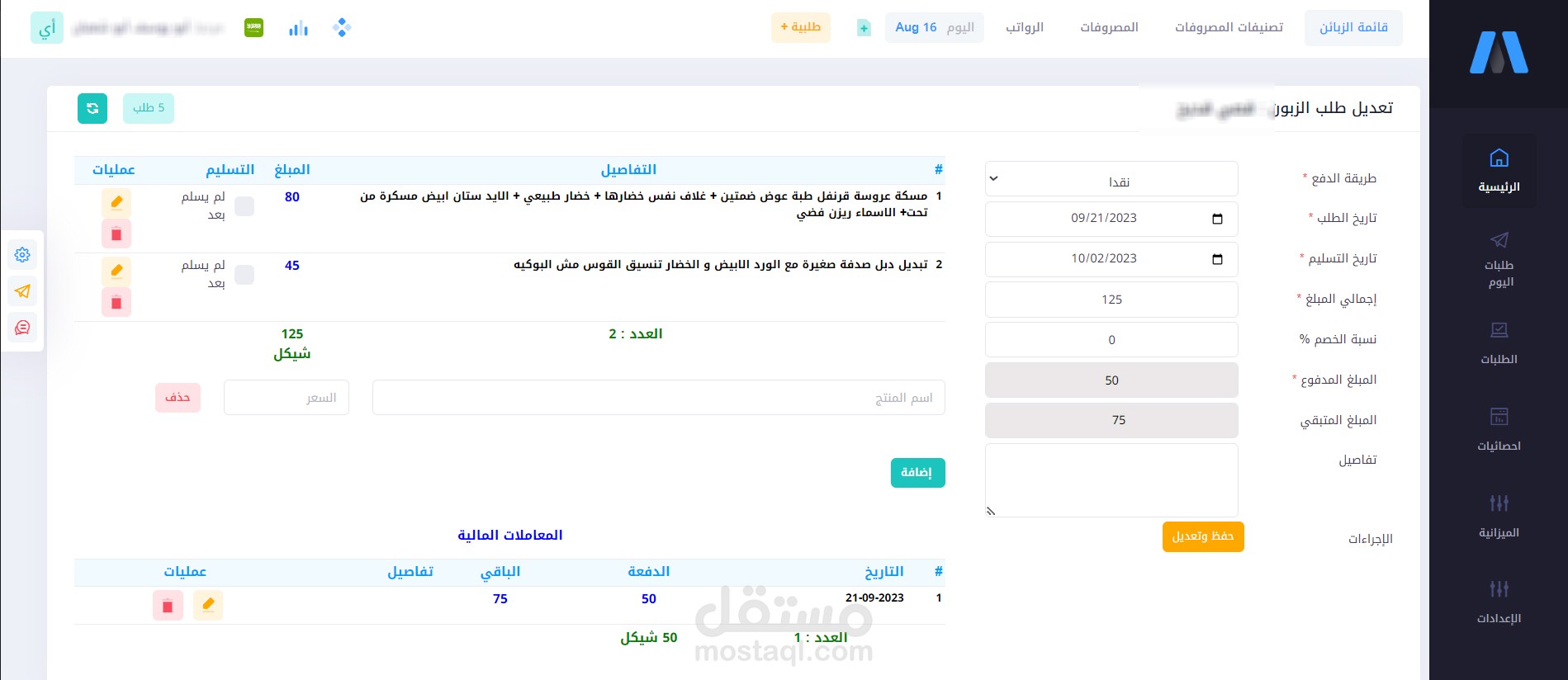
Task: Open the قائمة الزبائن tab
Action: (1353, 28)
